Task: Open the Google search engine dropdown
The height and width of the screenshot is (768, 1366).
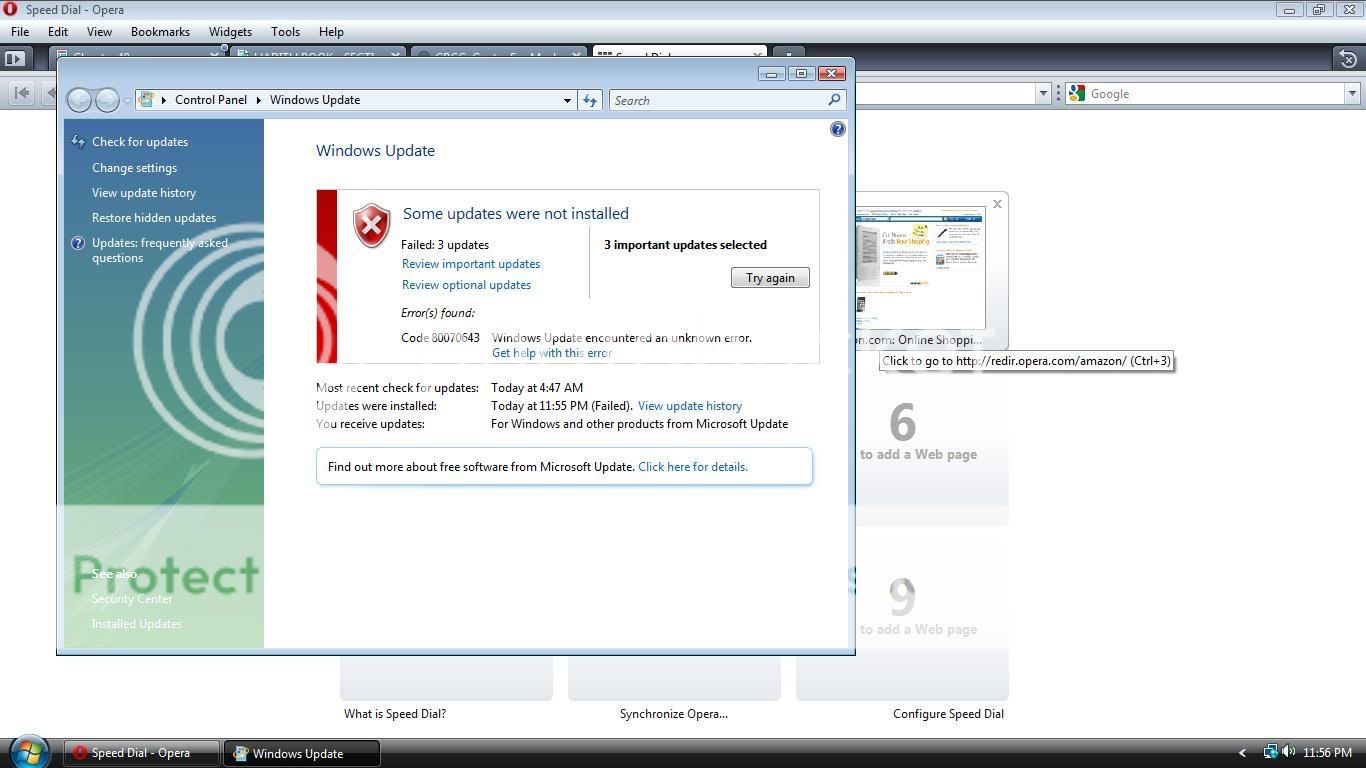Action: (1352, 93)
